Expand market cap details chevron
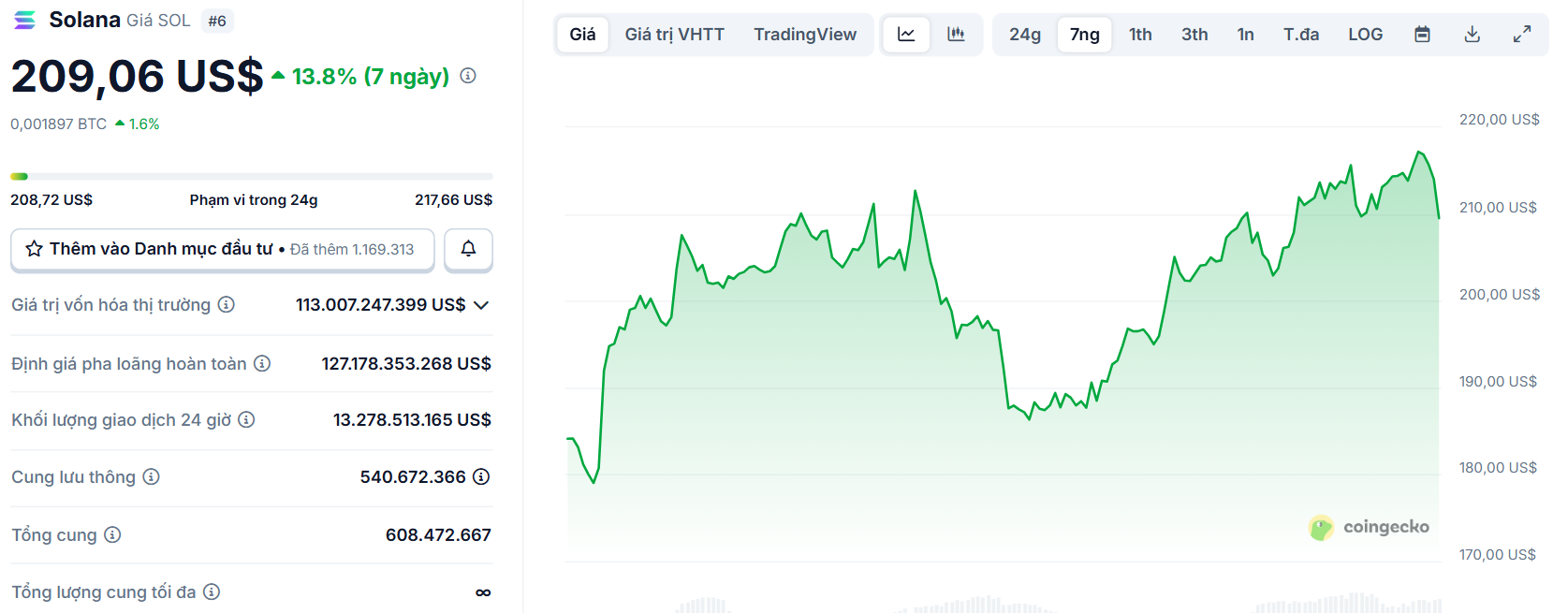 [x=481, y=305]
